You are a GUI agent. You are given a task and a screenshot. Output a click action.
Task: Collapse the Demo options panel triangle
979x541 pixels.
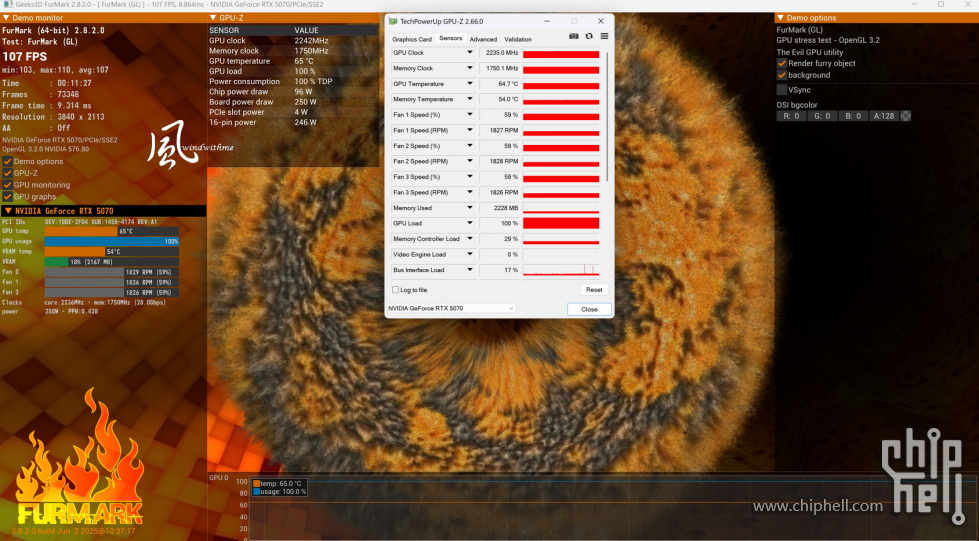tap(780, 17)
